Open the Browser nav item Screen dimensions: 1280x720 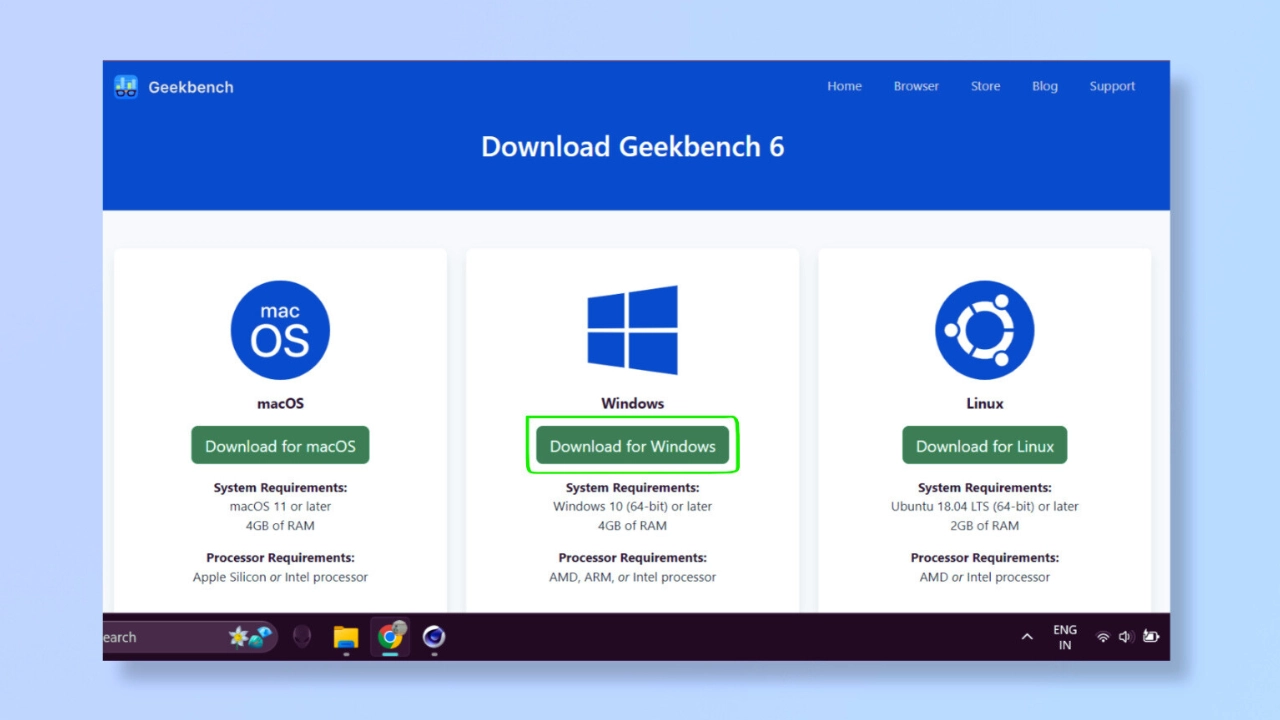coord(916,86)
